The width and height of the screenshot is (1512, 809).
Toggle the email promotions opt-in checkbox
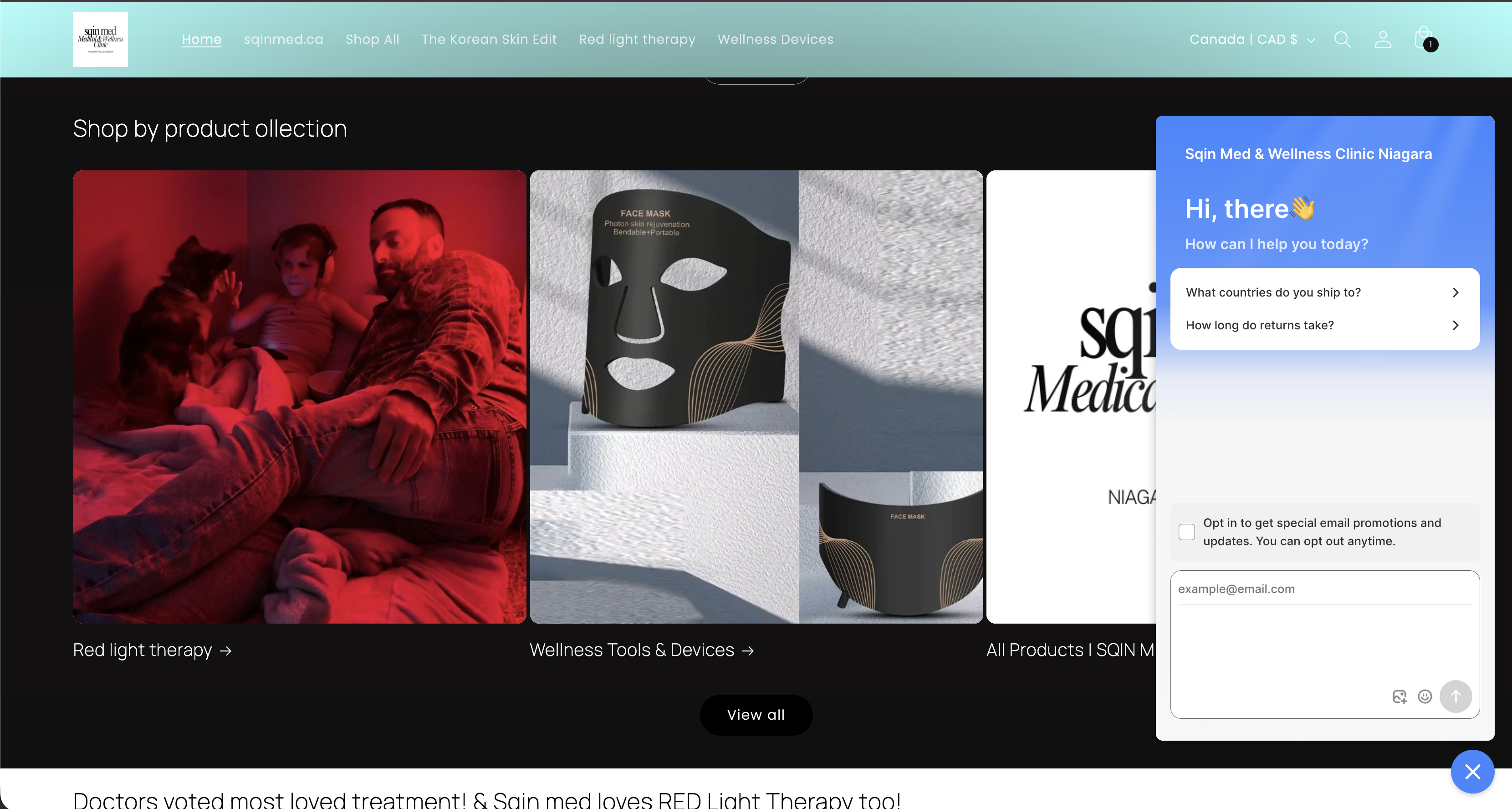[1186, 532]
